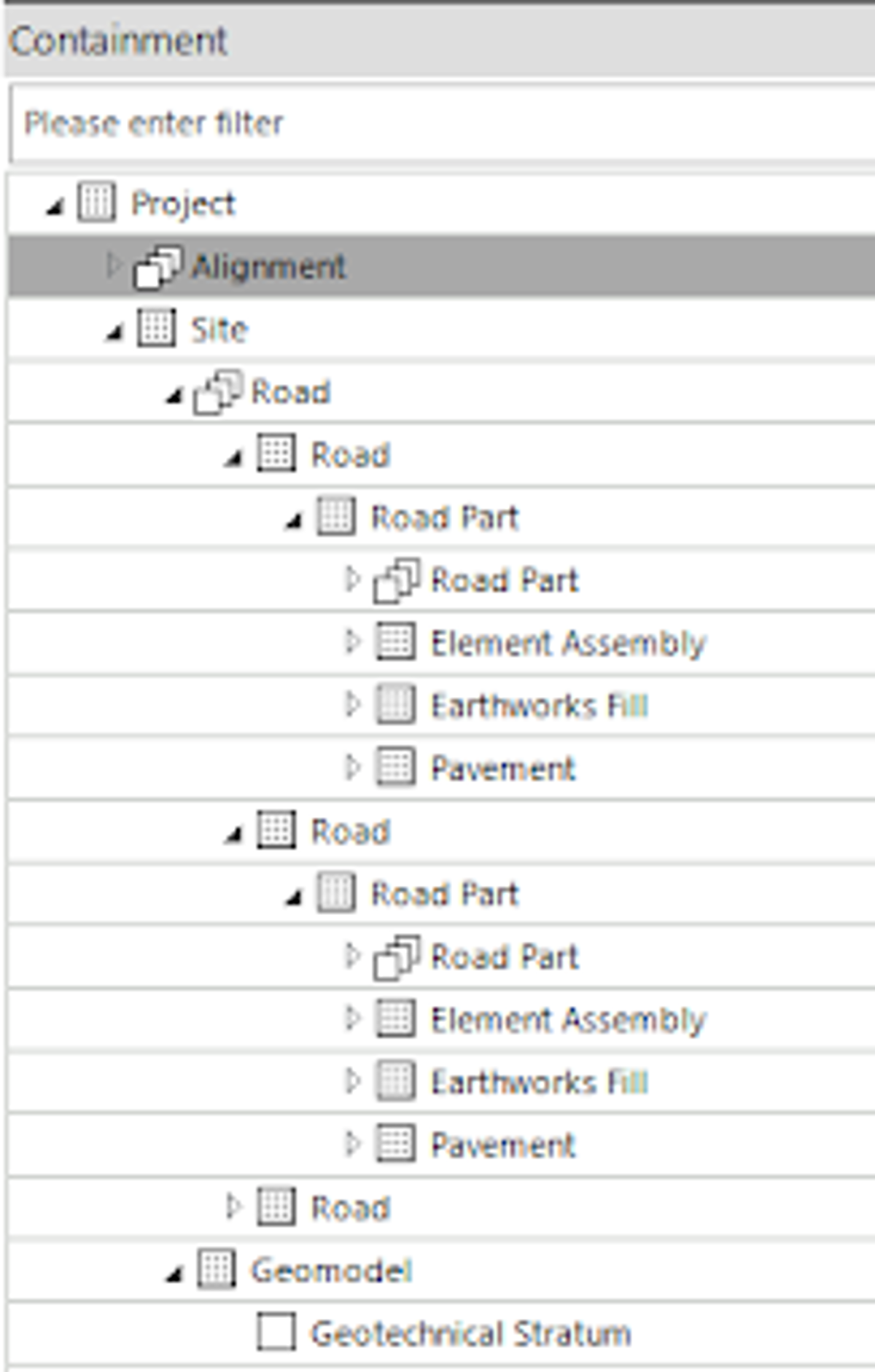Click the Site node icon

[156, 328]
